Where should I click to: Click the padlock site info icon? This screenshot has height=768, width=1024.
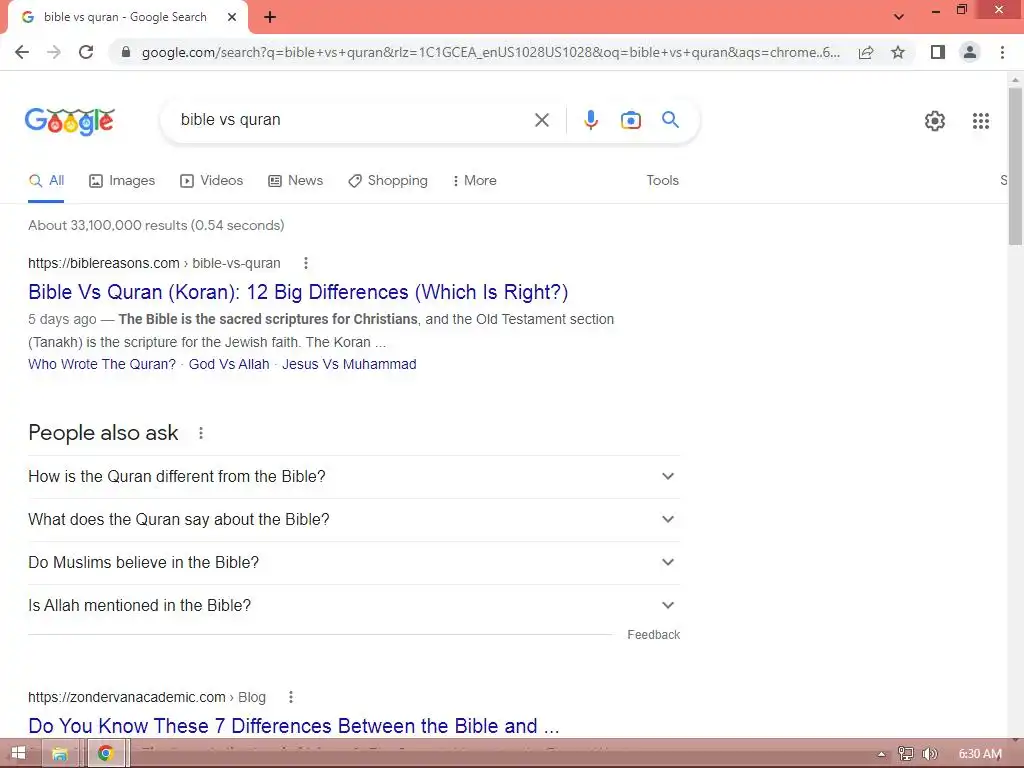coord(126,52)
